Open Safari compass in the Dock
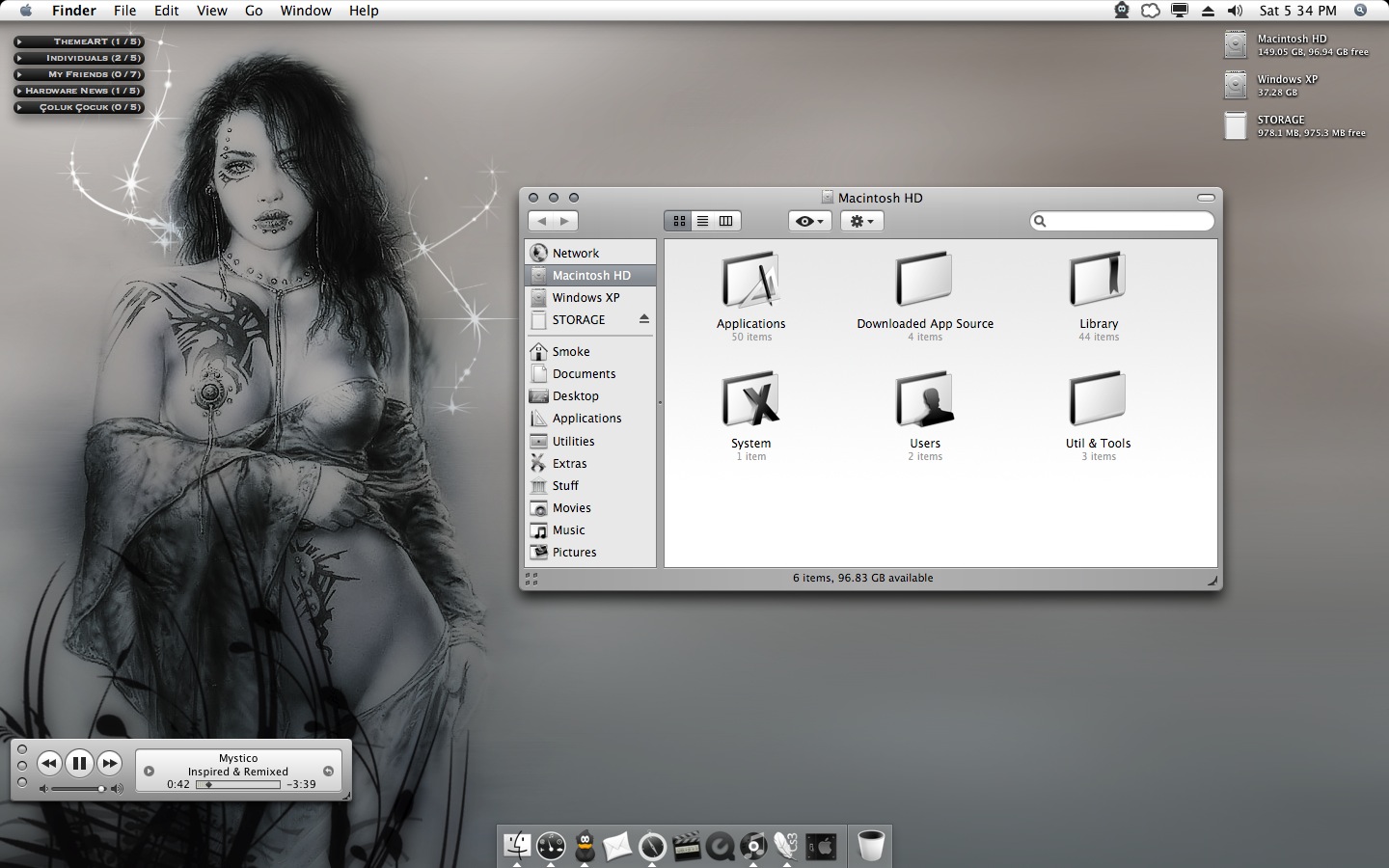 coord(652,846)
